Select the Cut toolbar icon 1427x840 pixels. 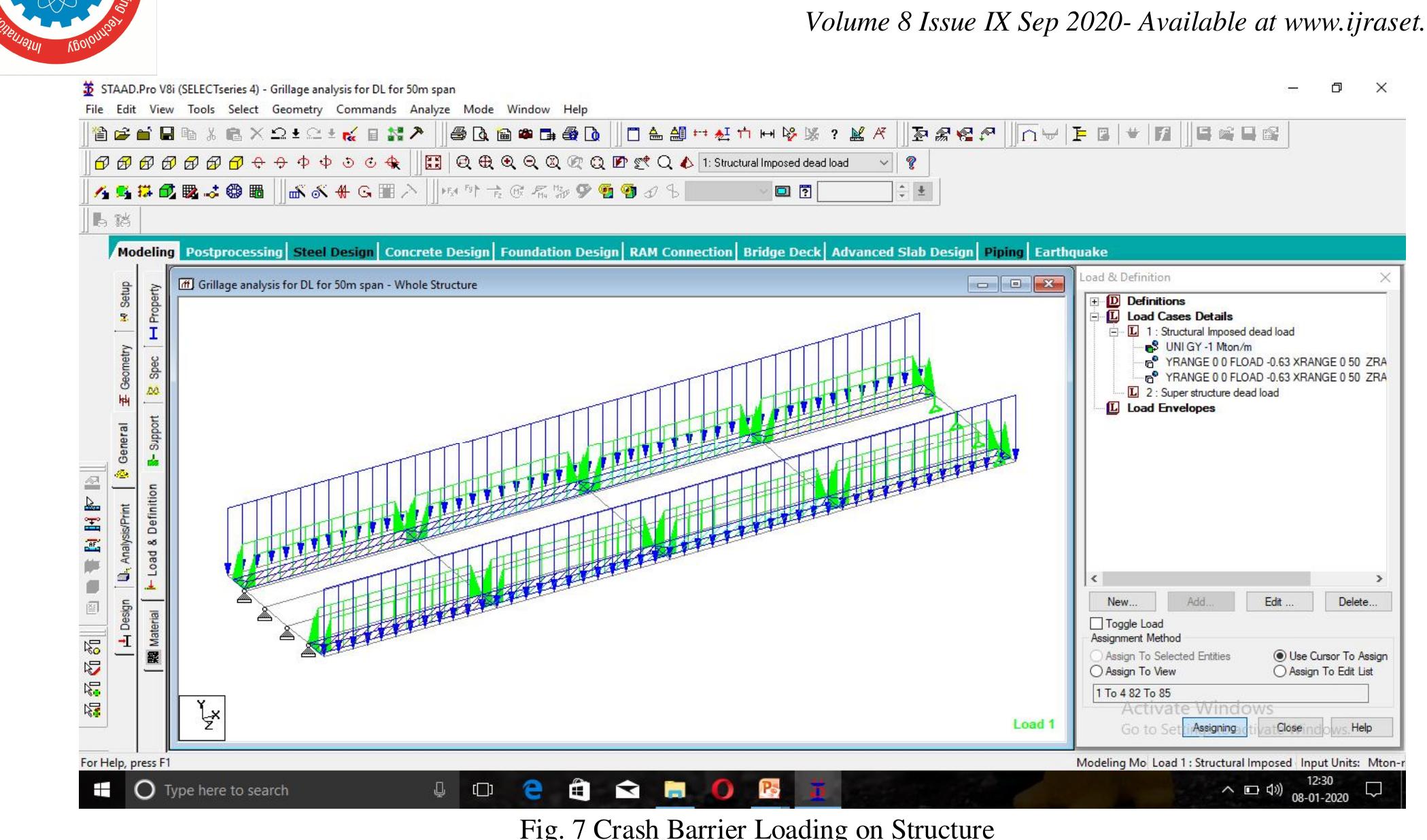coord(211,134)
